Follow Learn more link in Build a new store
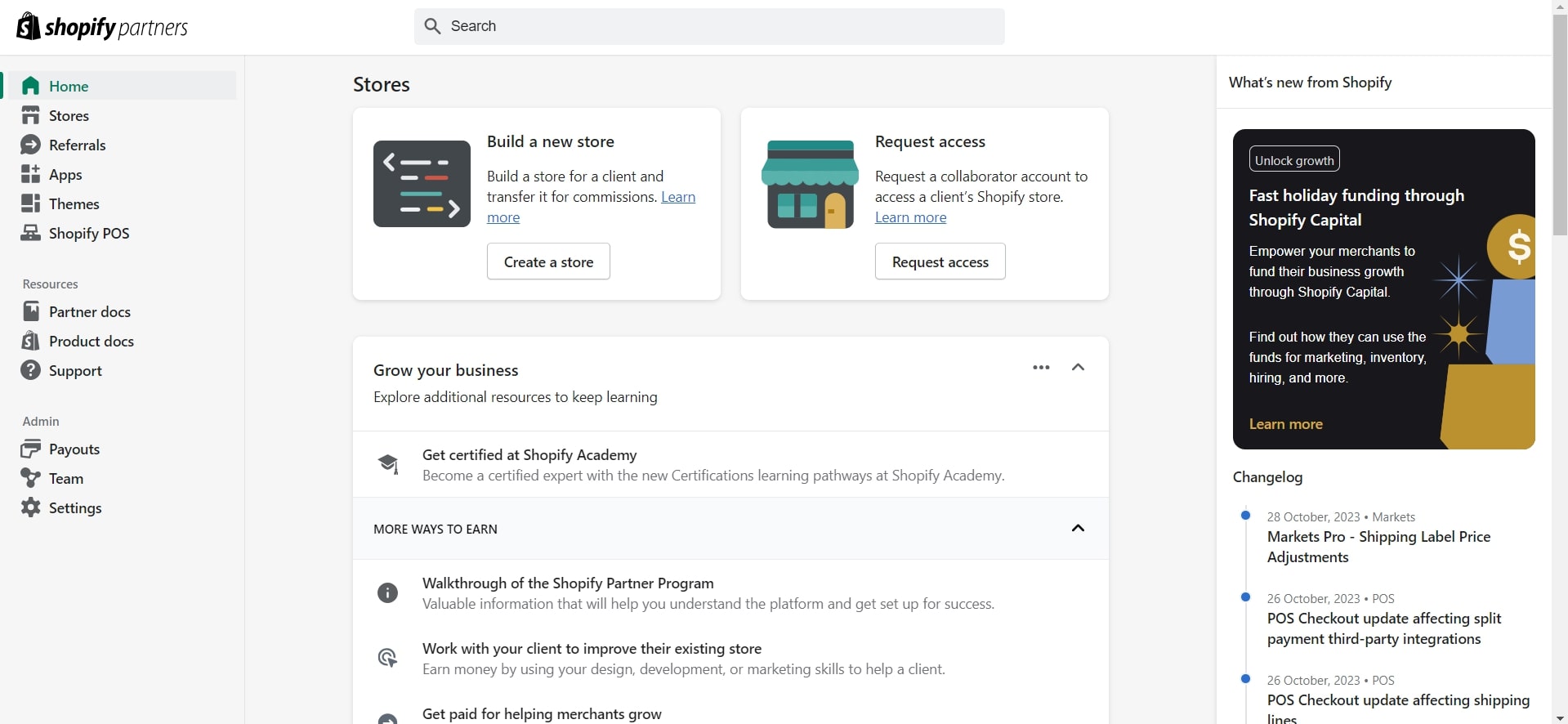The height and width of the screenshot is (724, 1568). pyautogui.click(x=678, y=197)
